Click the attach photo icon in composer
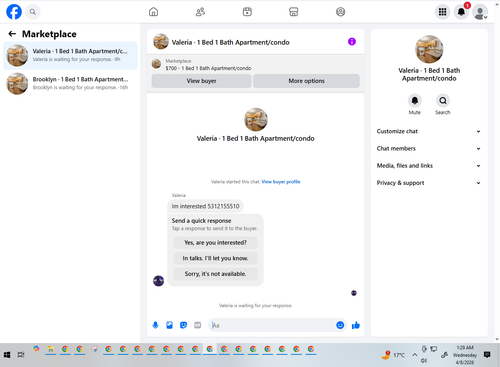 pyautogui.click(x=169, y=325)
